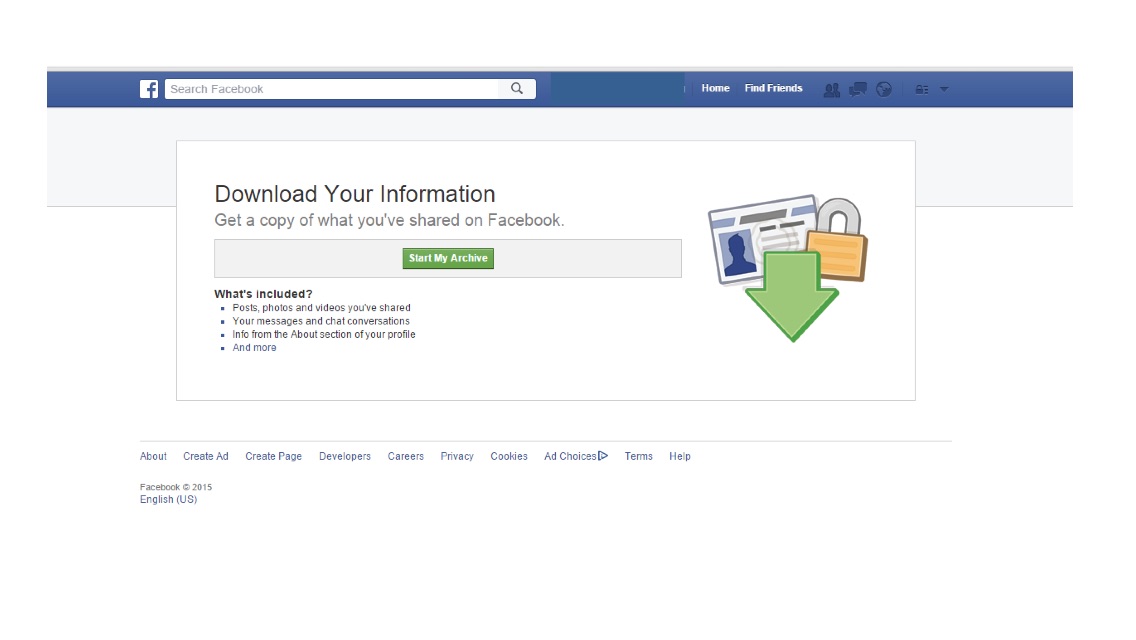1136x640 pixels.
Task: Click 'Your messages and chat conversations' item
Action: [x=321, y=321]
